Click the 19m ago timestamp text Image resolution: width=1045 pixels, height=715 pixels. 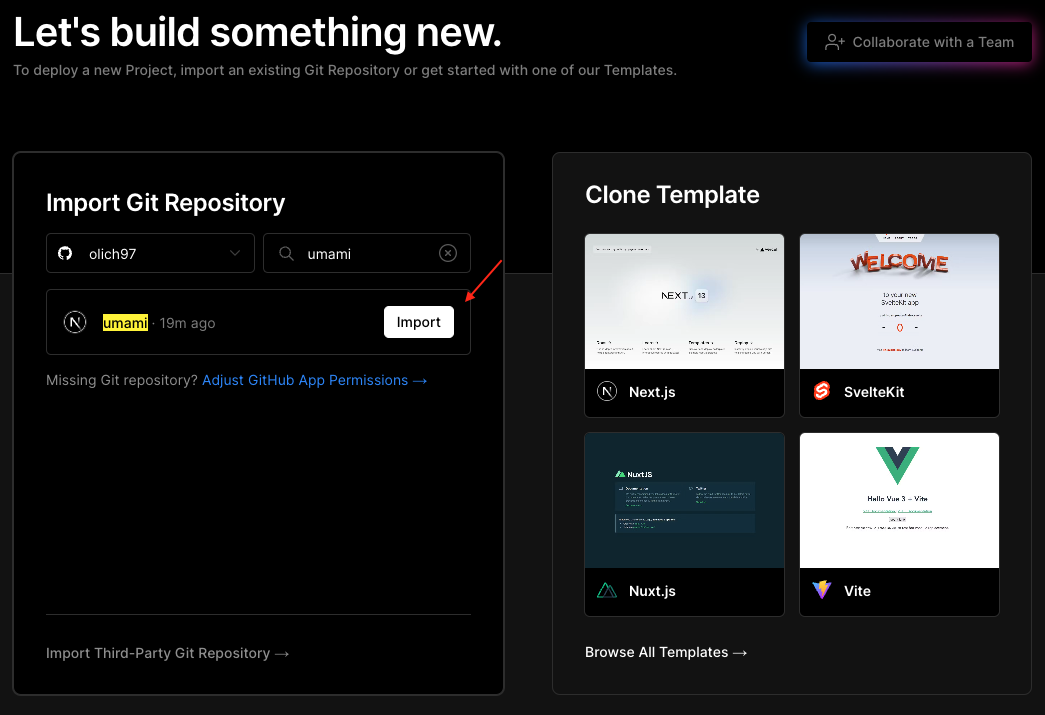(187, 323)
